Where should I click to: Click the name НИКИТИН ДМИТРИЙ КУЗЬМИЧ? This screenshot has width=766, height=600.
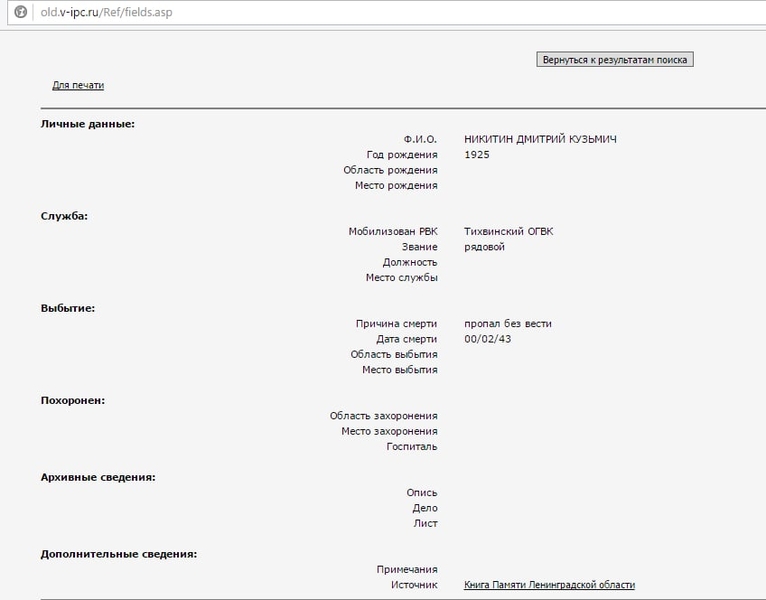click(x=540, y=139)
